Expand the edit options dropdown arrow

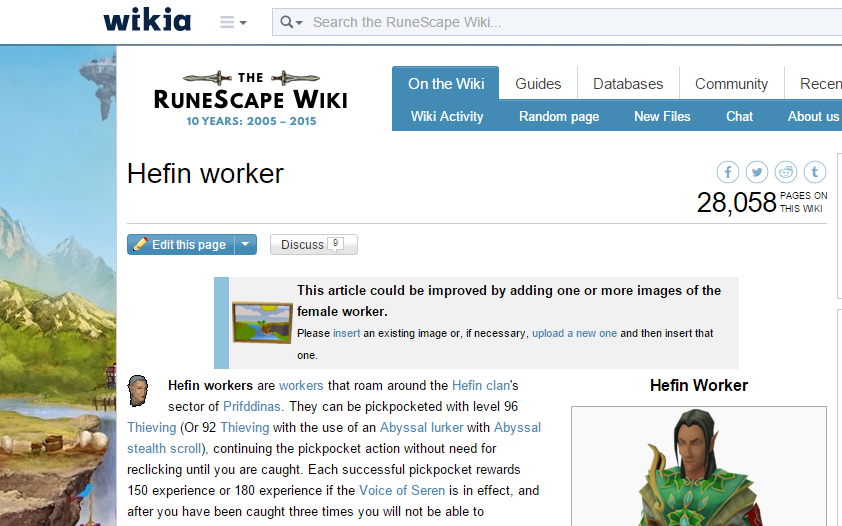pos(246,245)
